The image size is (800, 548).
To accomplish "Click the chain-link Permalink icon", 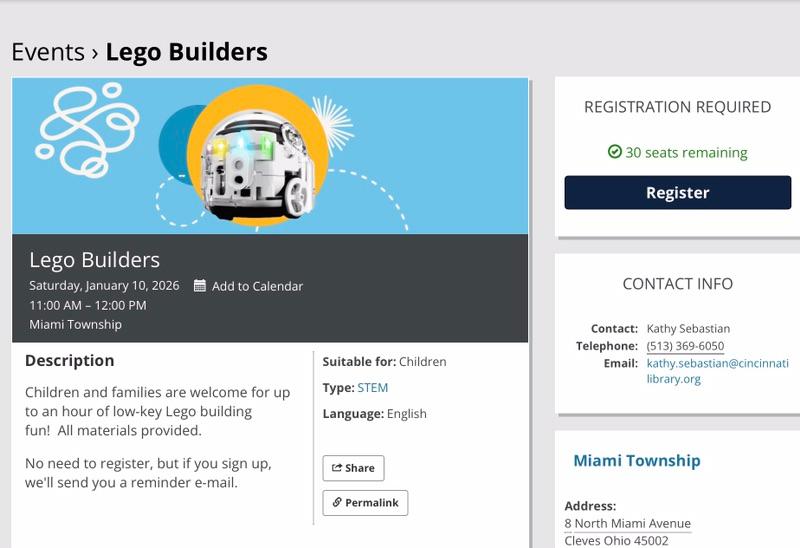I will click(x=337, y=502).
